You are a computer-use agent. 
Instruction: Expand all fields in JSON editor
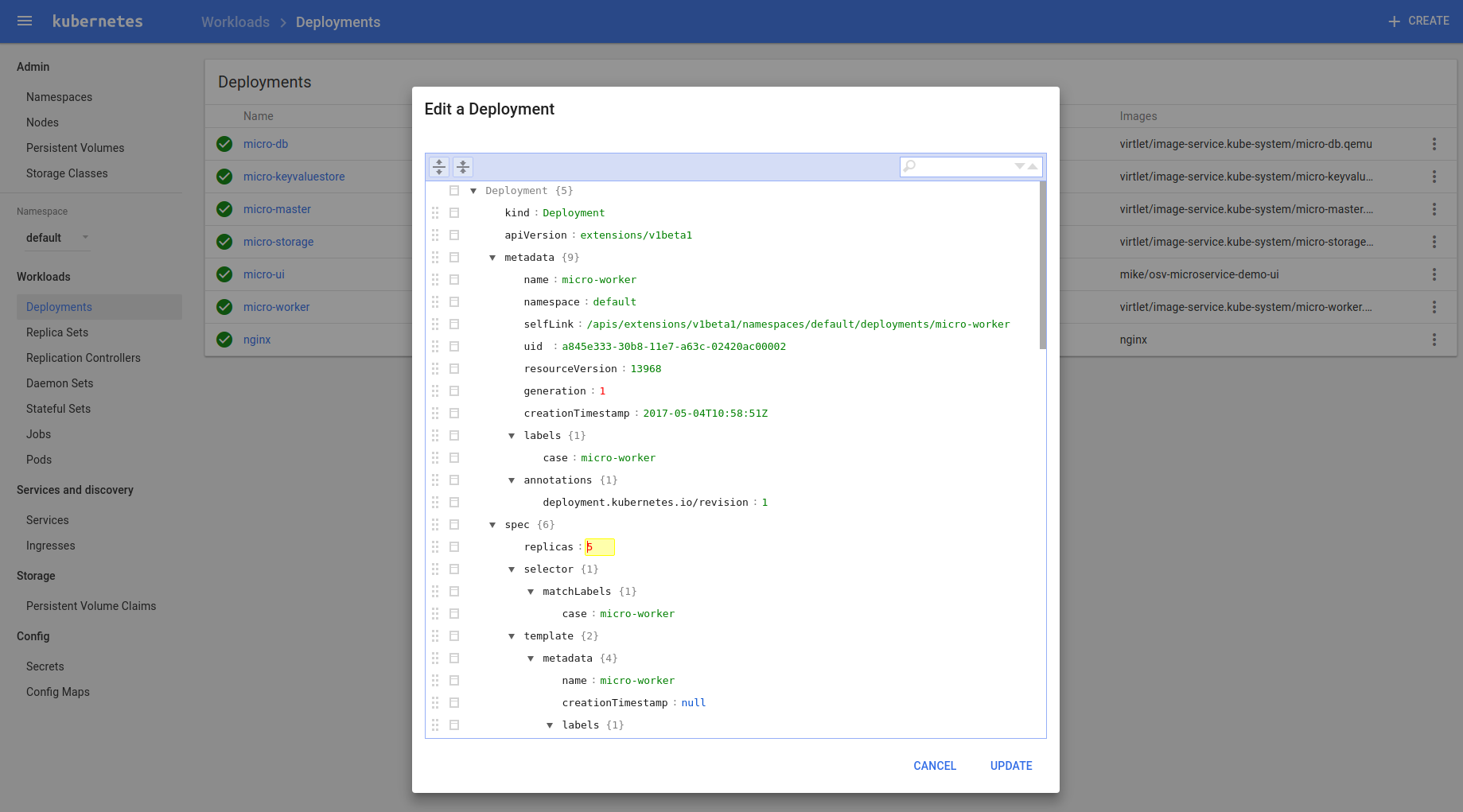(x=439, y=167)
